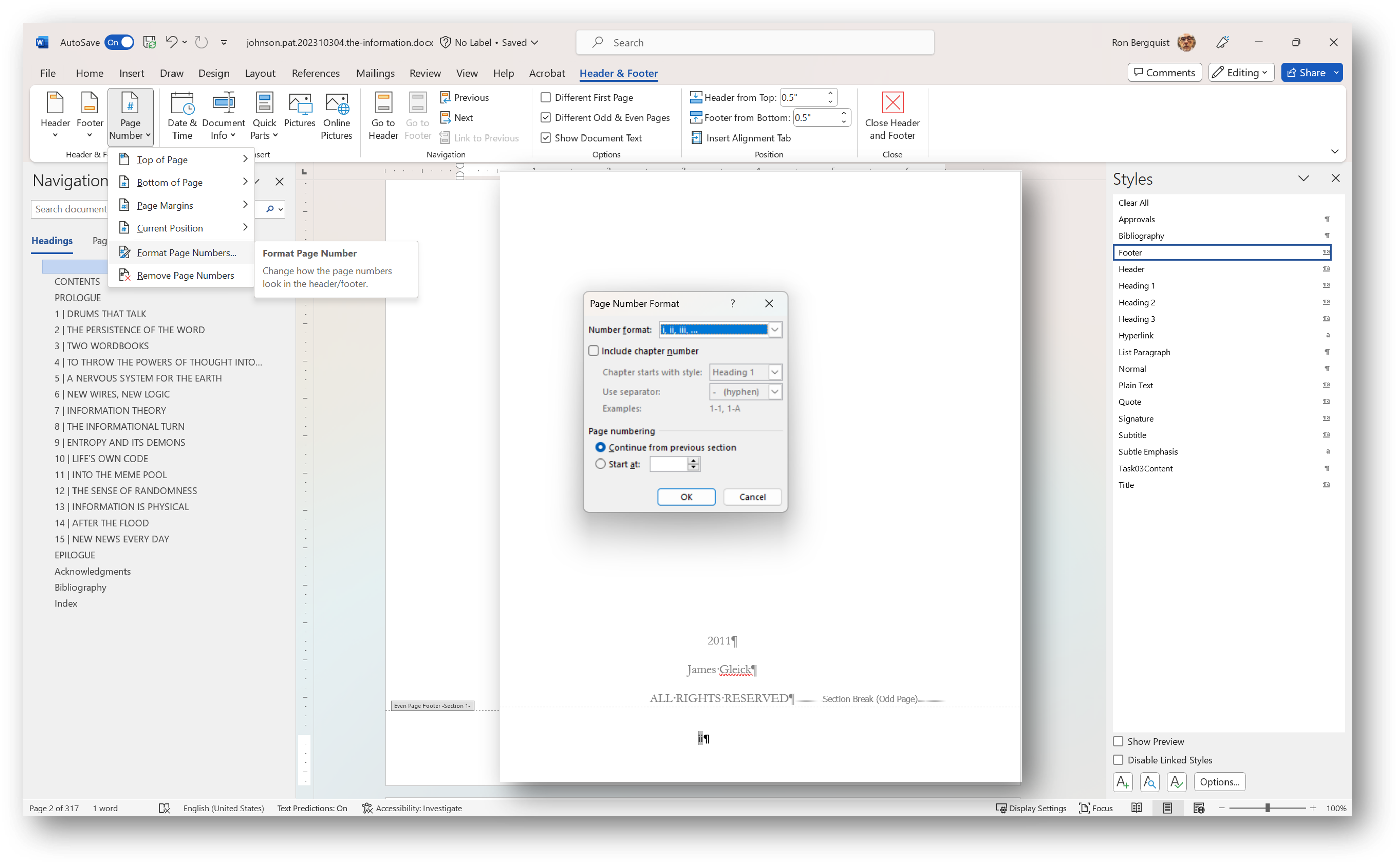The width and height of the screenshot is (1400, 864).
Task: Switch to Read Mode view icon
Action: click(1137, 808)
